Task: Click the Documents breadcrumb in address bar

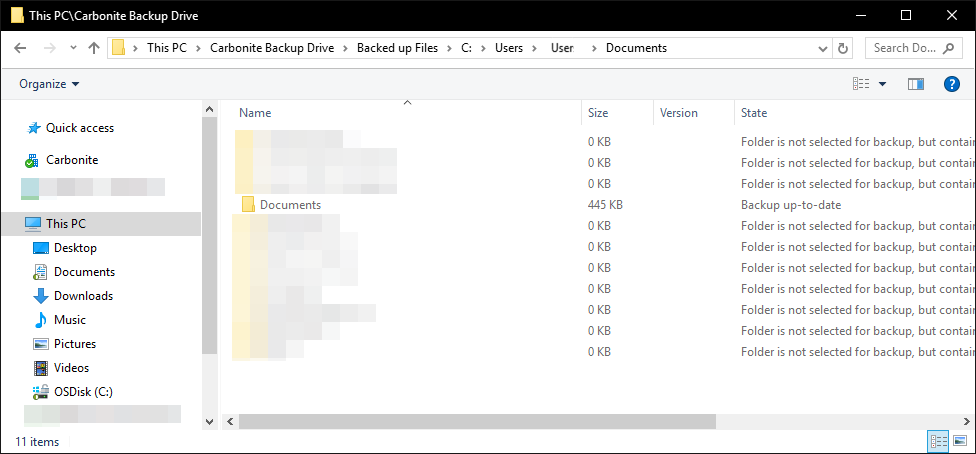Action: point(636,48)
